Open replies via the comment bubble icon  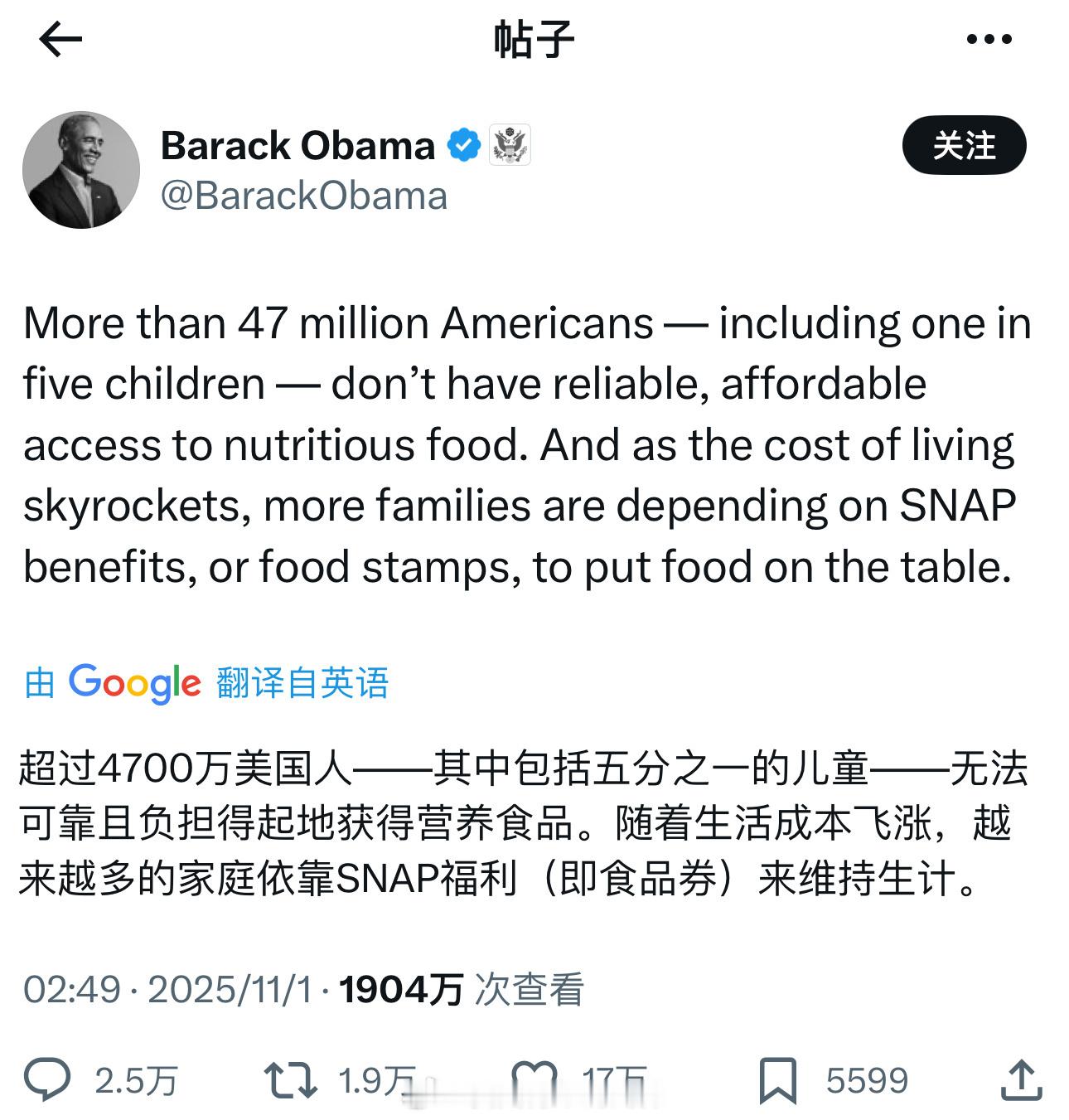(x=50, y=1079)
